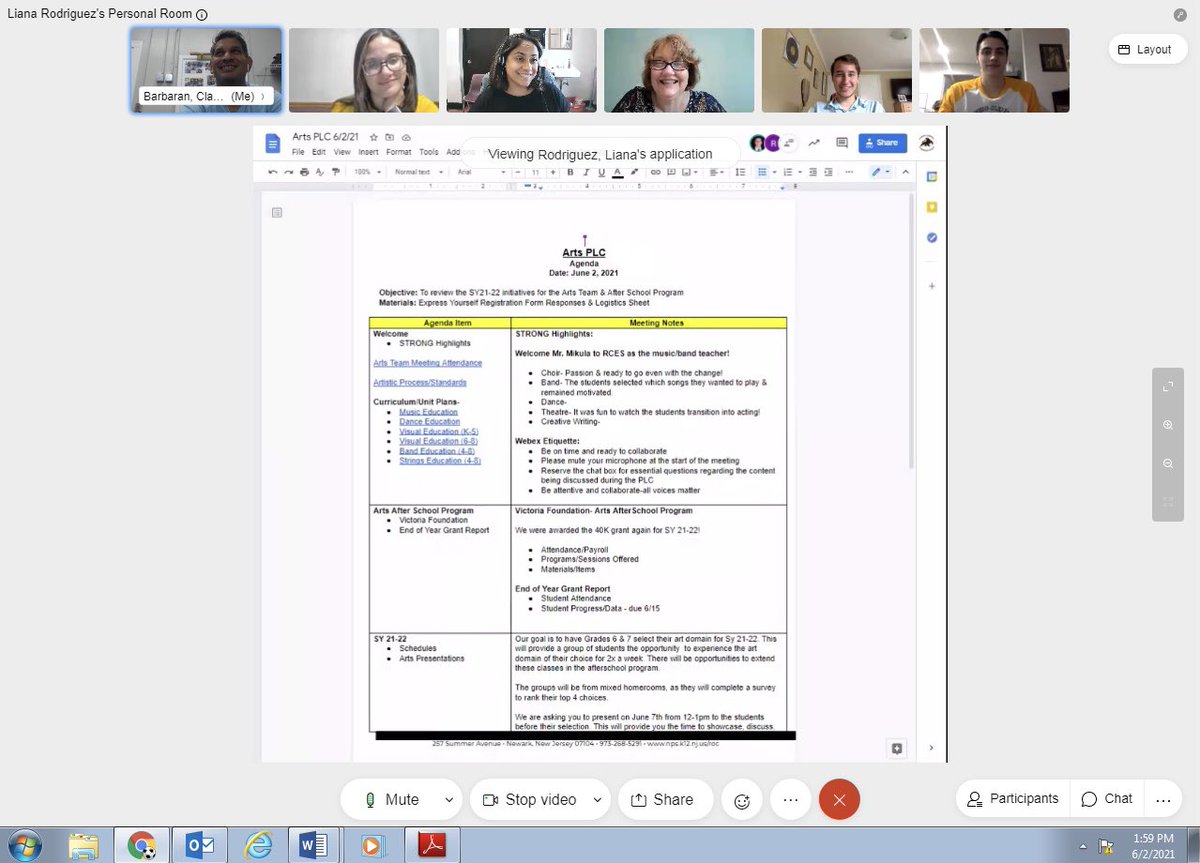Image resolution: width=1200 pixels, height=863 pixels.
Task: Open Google Keep in the side panel
Action: coord(932,207)
